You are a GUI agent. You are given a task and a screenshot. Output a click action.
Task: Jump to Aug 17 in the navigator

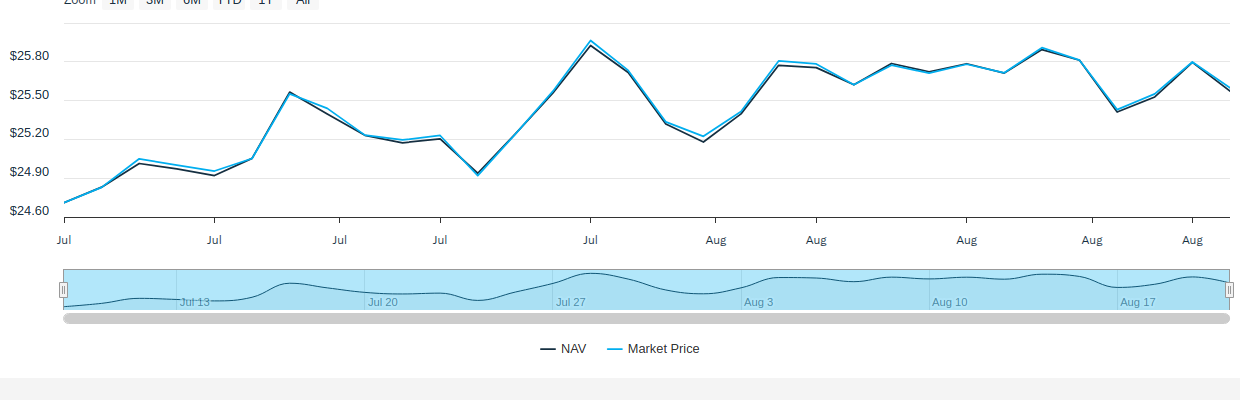click(1138, 302)
